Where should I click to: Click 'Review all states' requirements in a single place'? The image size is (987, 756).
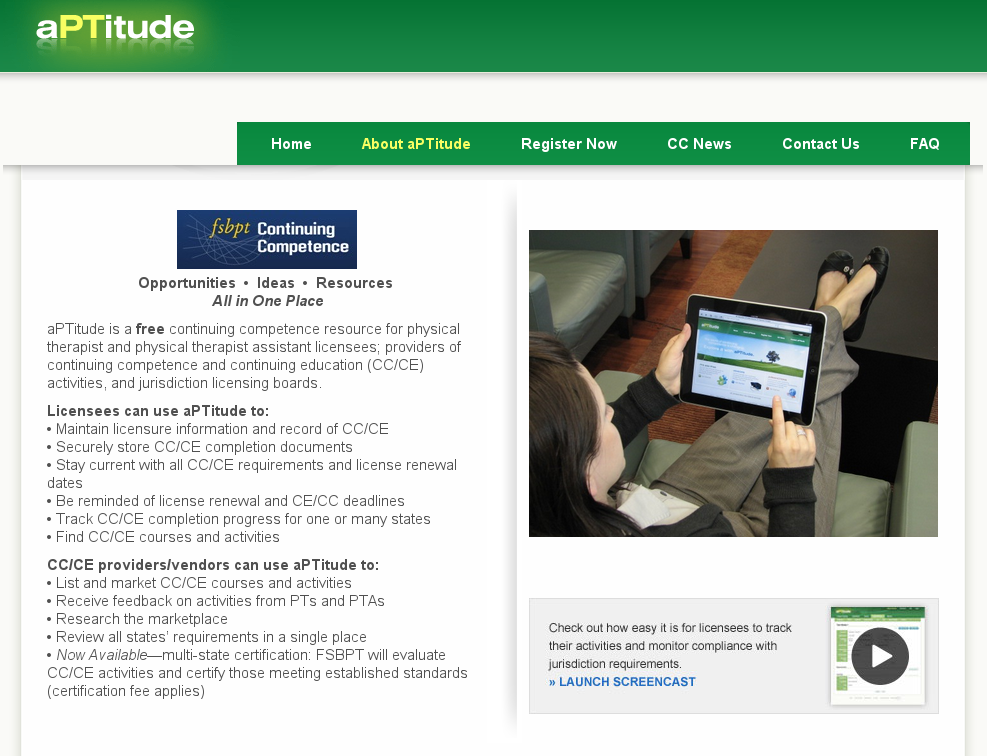click(206, 637)
